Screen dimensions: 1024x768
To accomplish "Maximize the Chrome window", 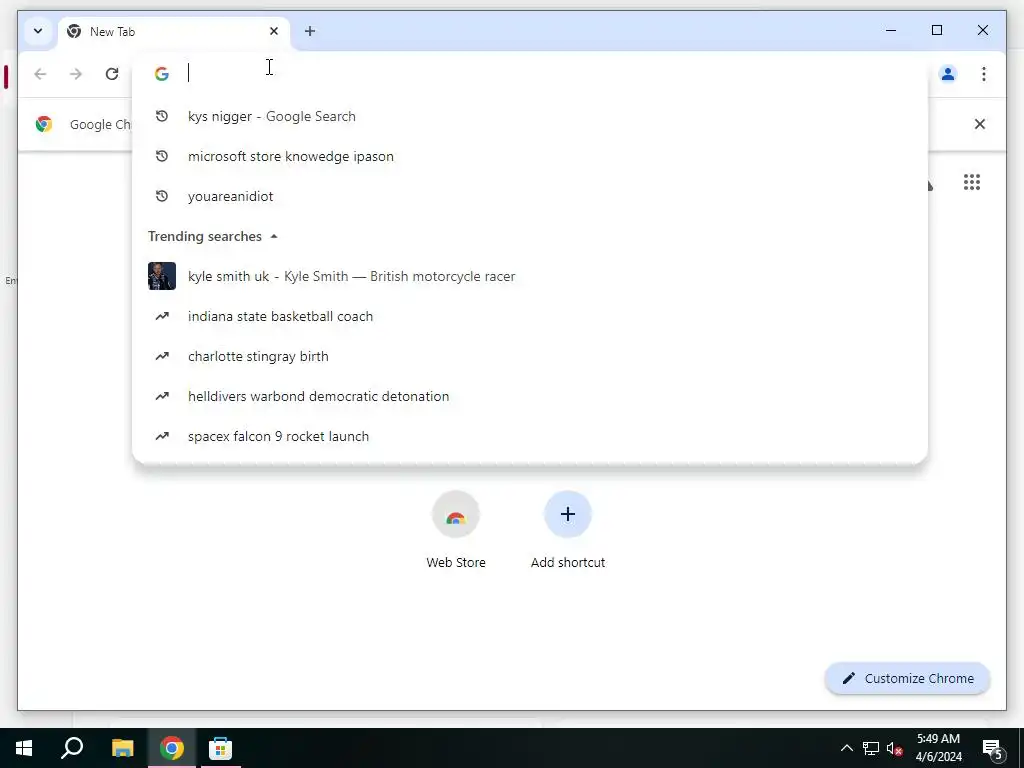I will pyautogui.click(x=936, y=31).
